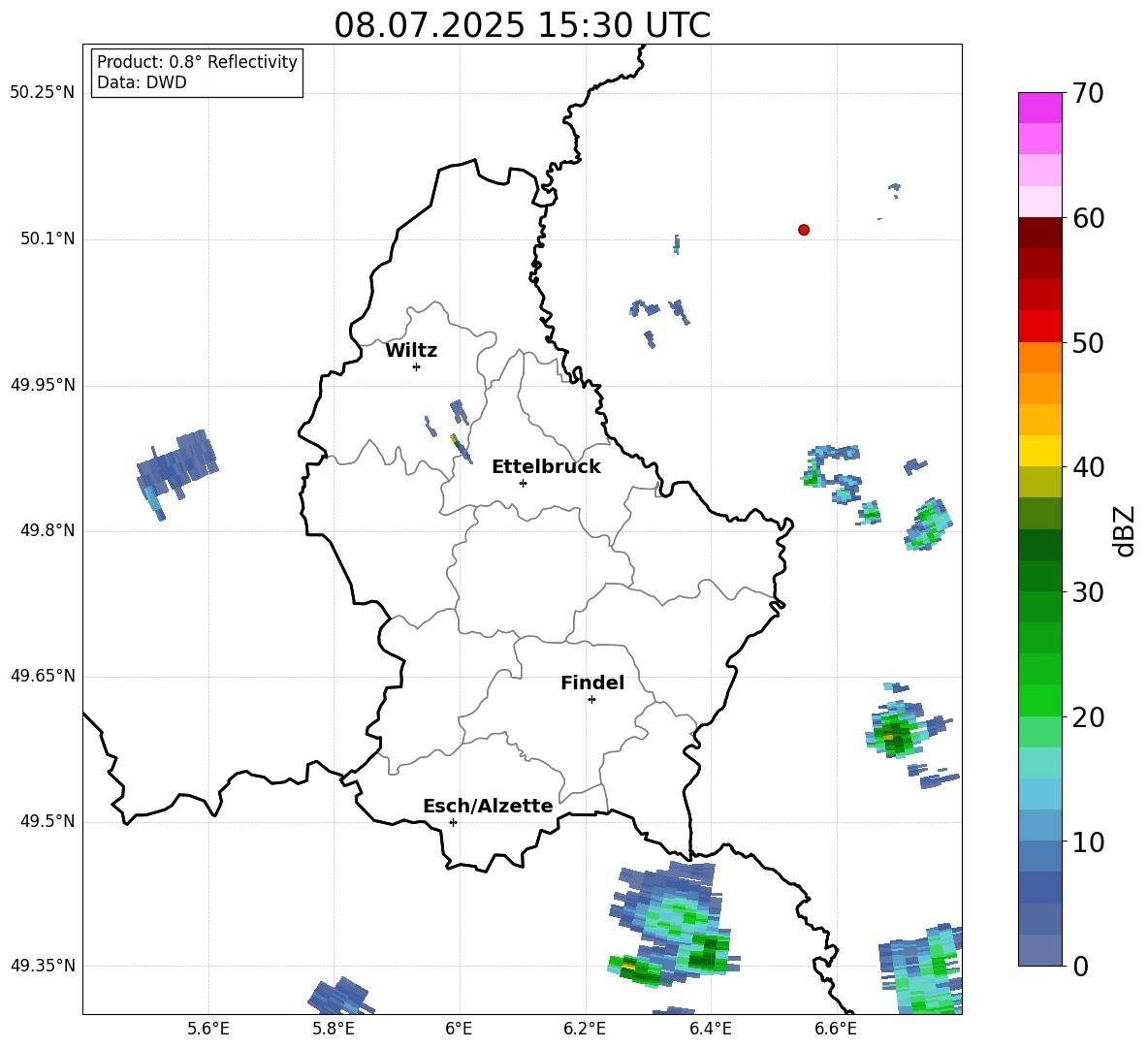Click the 50.1°N latitude label
The height and width of the screenshot is (1048, 1148).
[48, 238]
